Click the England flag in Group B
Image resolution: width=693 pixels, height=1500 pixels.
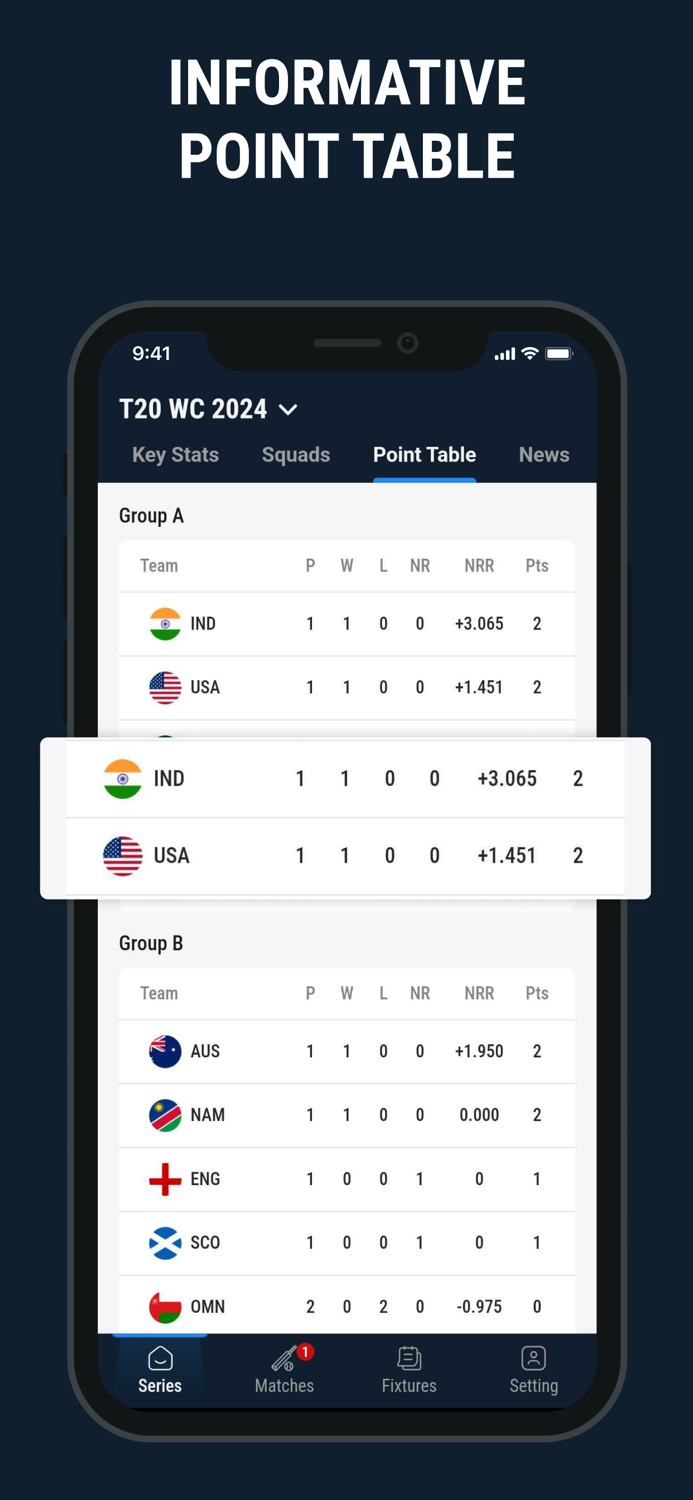[165, 1179]
